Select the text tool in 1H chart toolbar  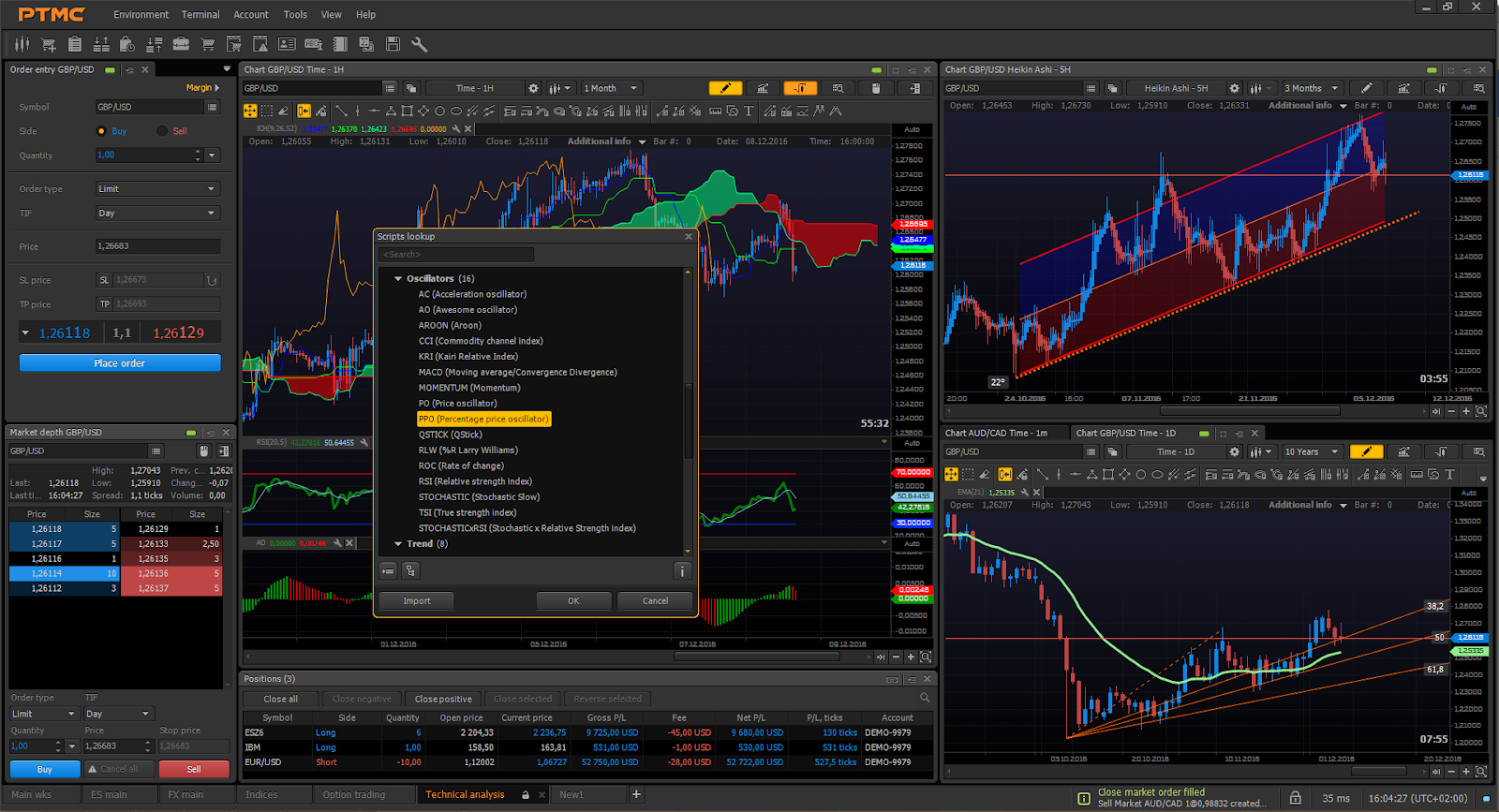[749, 111]
